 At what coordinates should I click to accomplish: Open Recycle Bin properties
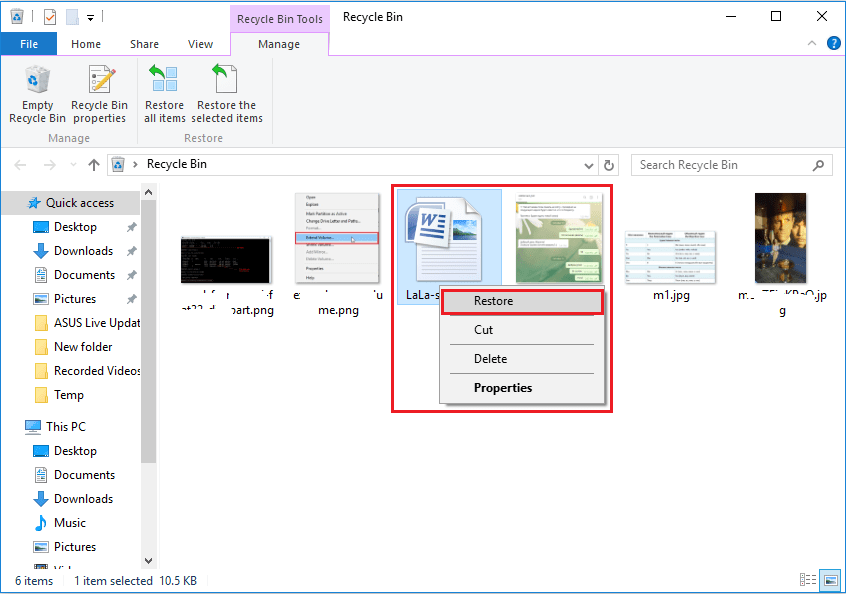99,94
